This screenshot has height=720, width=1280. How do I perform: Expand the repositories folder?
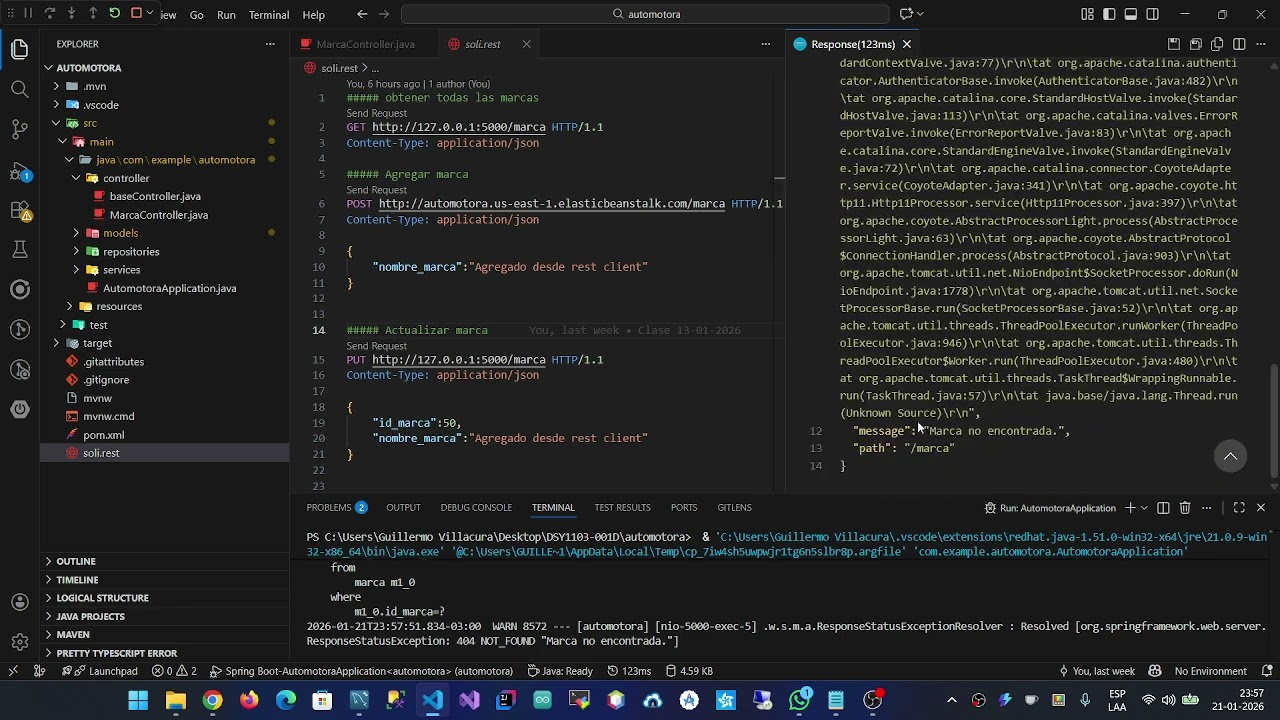coord(76,252)
